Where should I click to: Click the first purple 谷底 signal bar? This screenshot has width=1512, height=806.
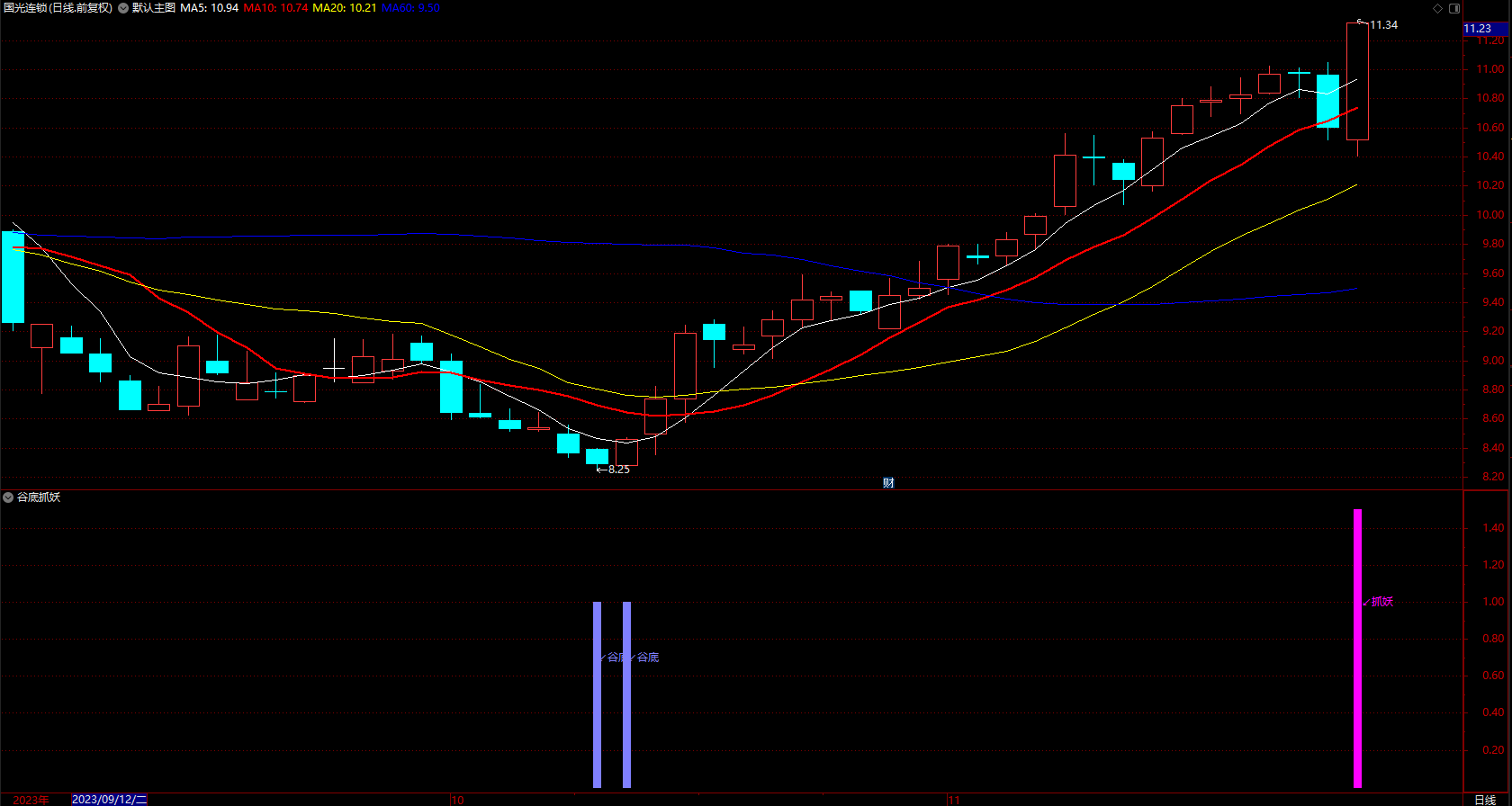tap(597, 694)
